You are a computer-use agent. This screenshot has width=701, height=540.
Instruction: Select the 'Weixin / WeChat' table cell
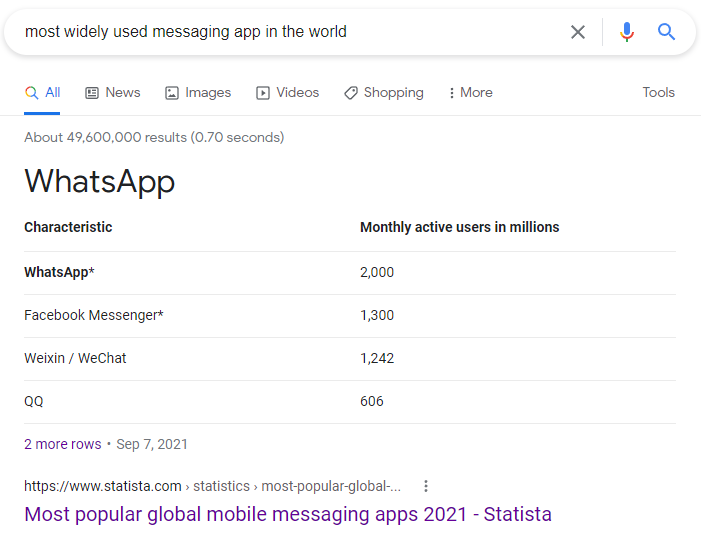point(75,358)
